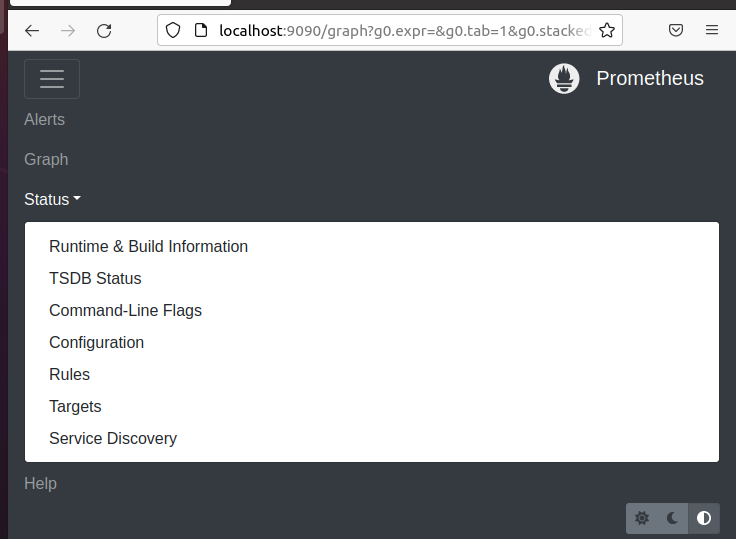Viewport: 736px width, 539px height.
Task: Open Runtime & Build Information
Action: [148, 246]
